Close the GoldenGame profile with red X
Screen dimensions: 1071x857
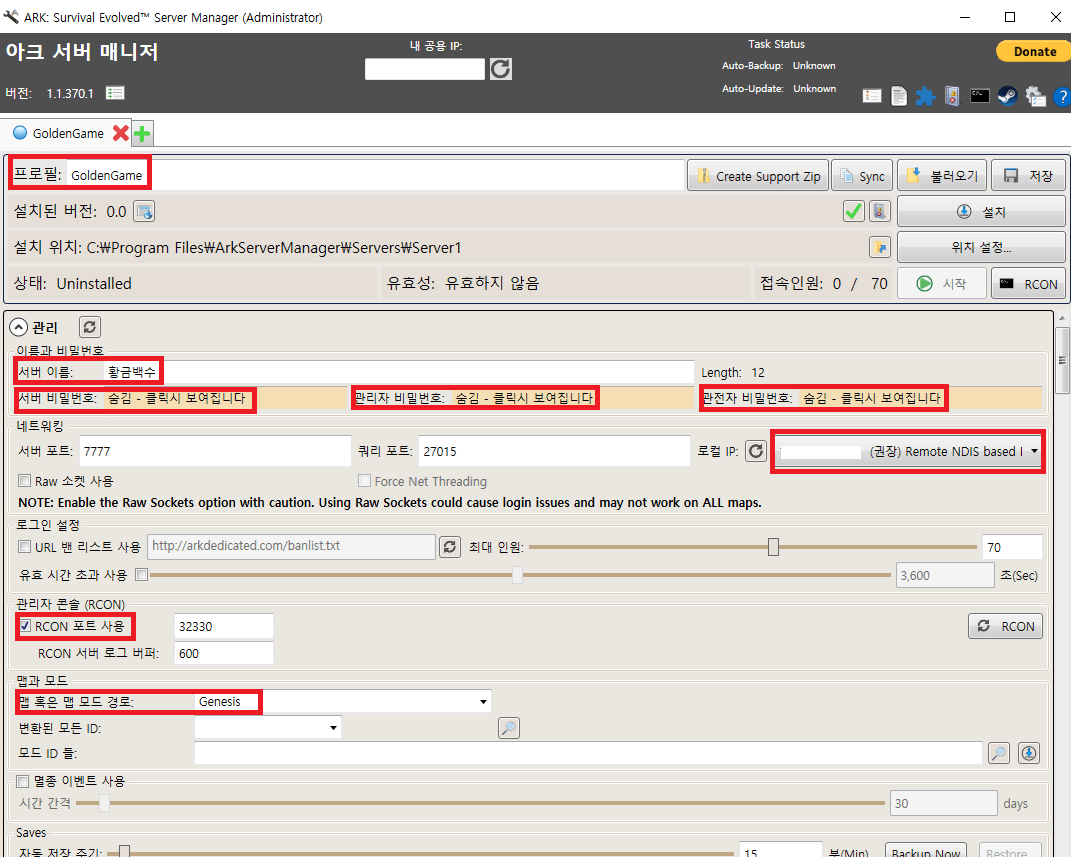(x=121, y=133)
